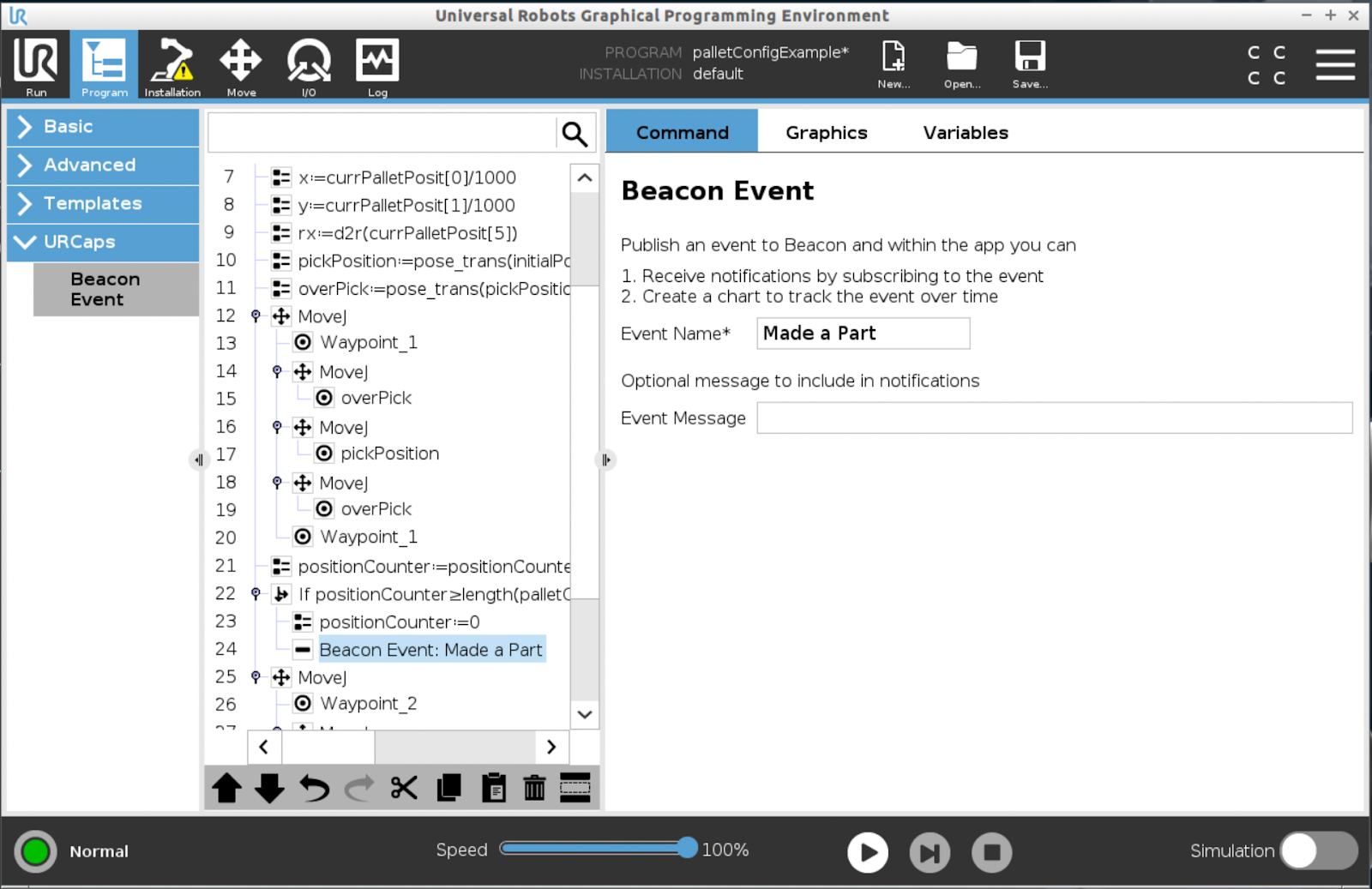
Task: Redo the last undone change
Action: coord(359,788)
